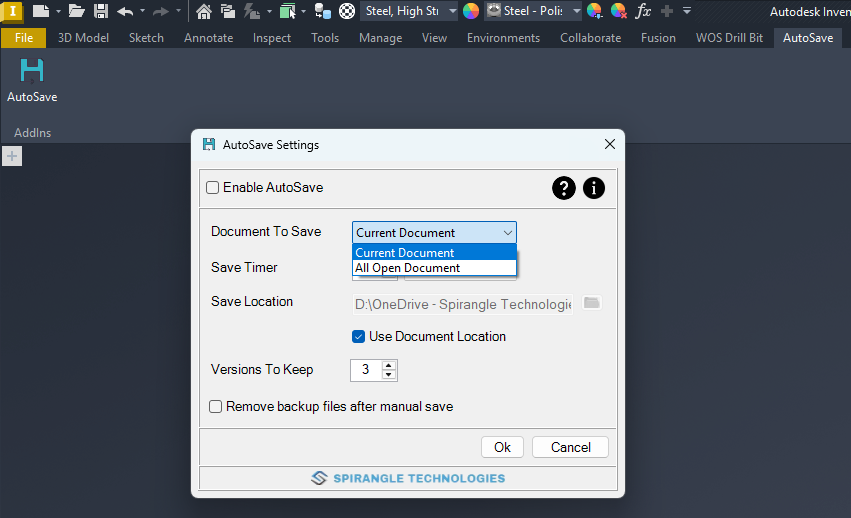Switch to the Manage tab
851x518 pixels.
tap(380, 38)
